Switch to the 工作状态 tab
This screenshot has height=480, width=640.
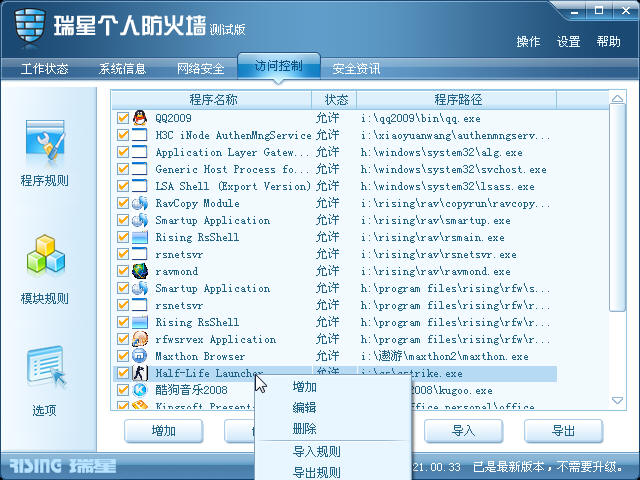pyautogui.click(x=44, y=69)
